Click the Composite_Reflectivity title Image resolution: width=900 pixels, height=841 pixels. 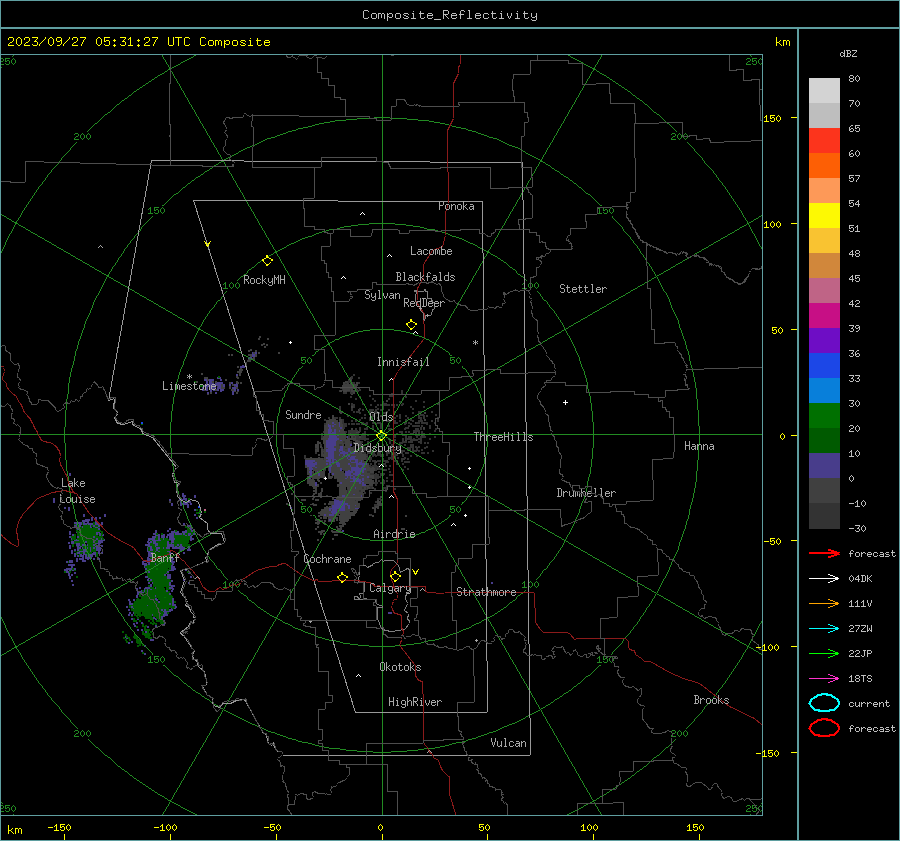450,15
